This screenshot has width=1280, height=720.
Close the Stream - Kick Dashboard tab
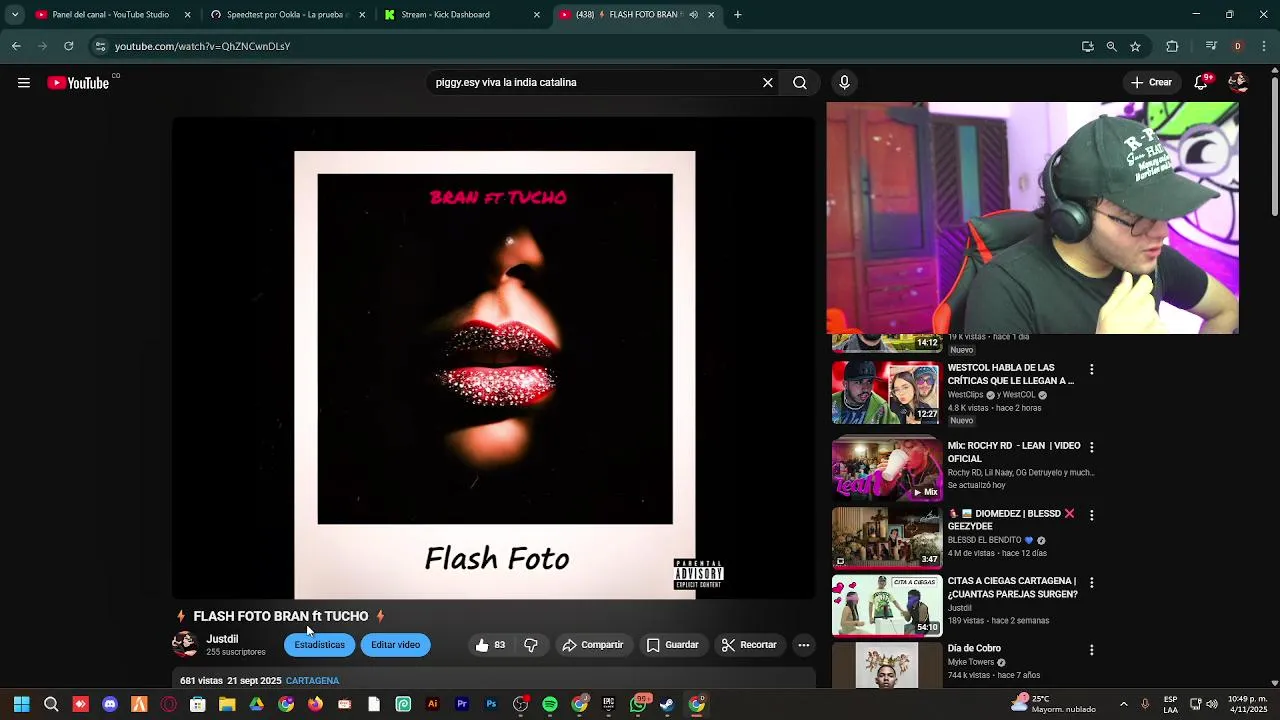[536, 15]
